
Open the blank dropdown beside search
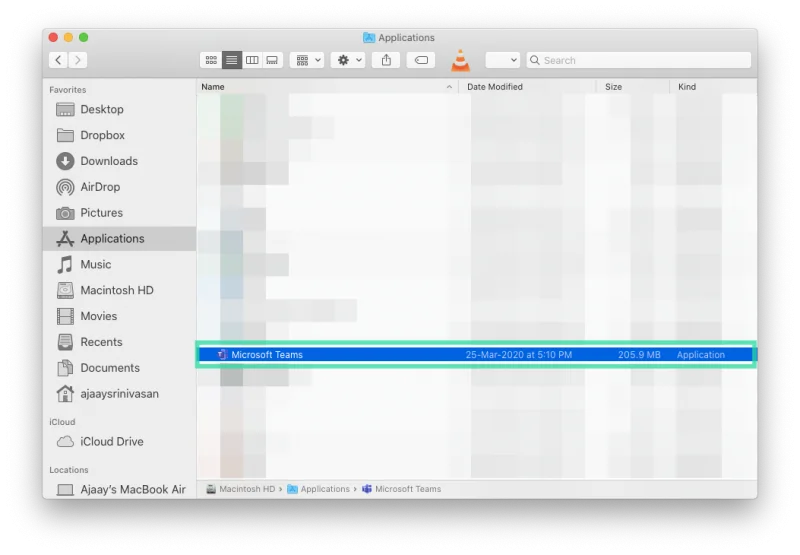coord(503,60)
